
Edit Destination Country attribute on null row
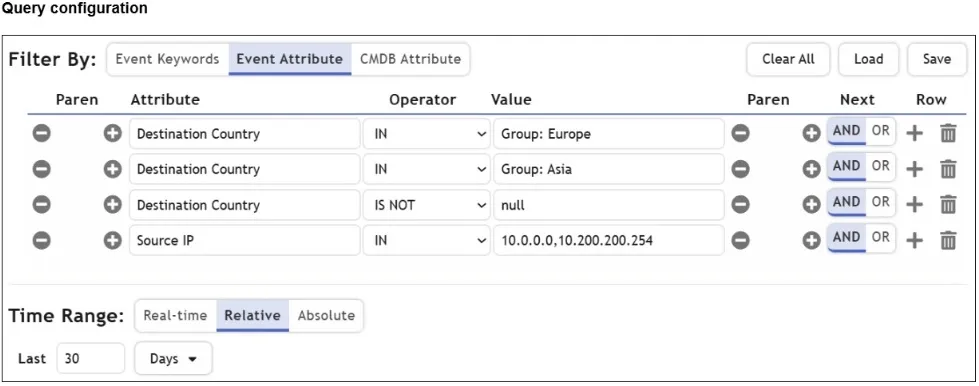[245, 205]
